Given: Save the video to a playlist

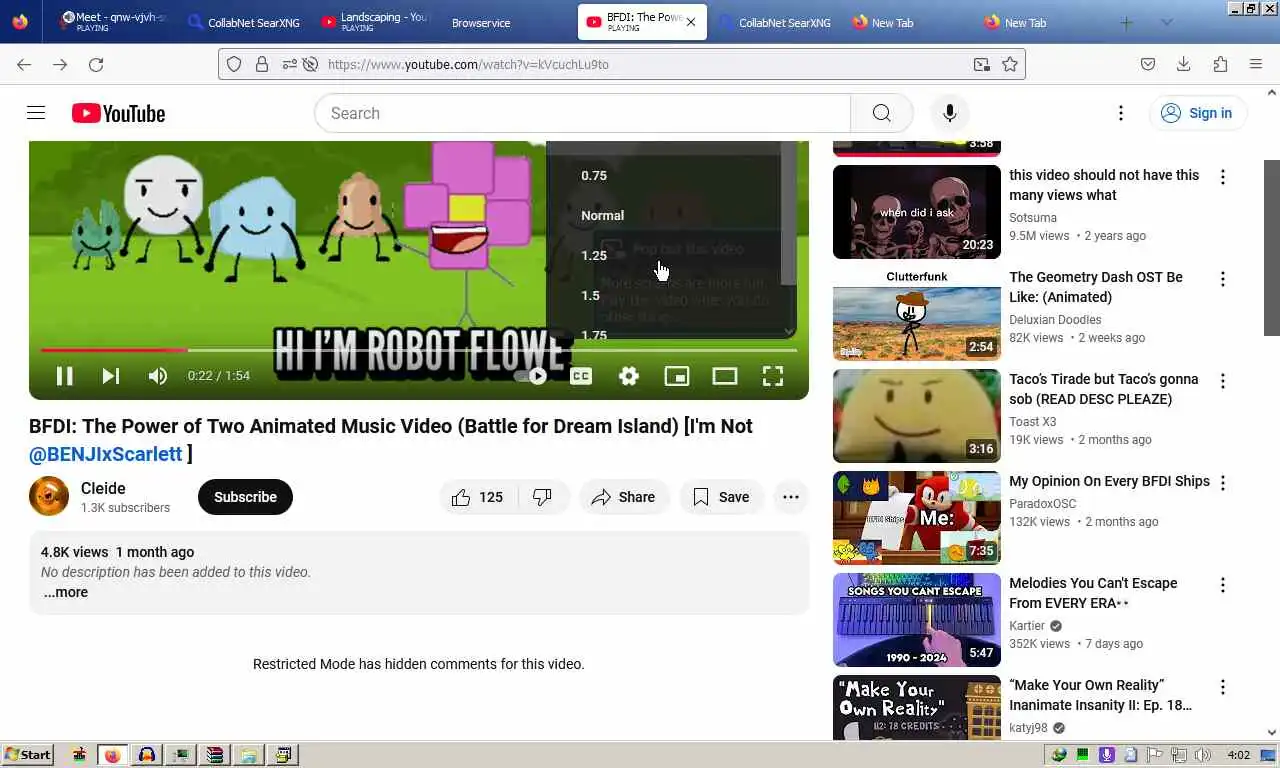Looking at the screenshot, I should point(721,497).
